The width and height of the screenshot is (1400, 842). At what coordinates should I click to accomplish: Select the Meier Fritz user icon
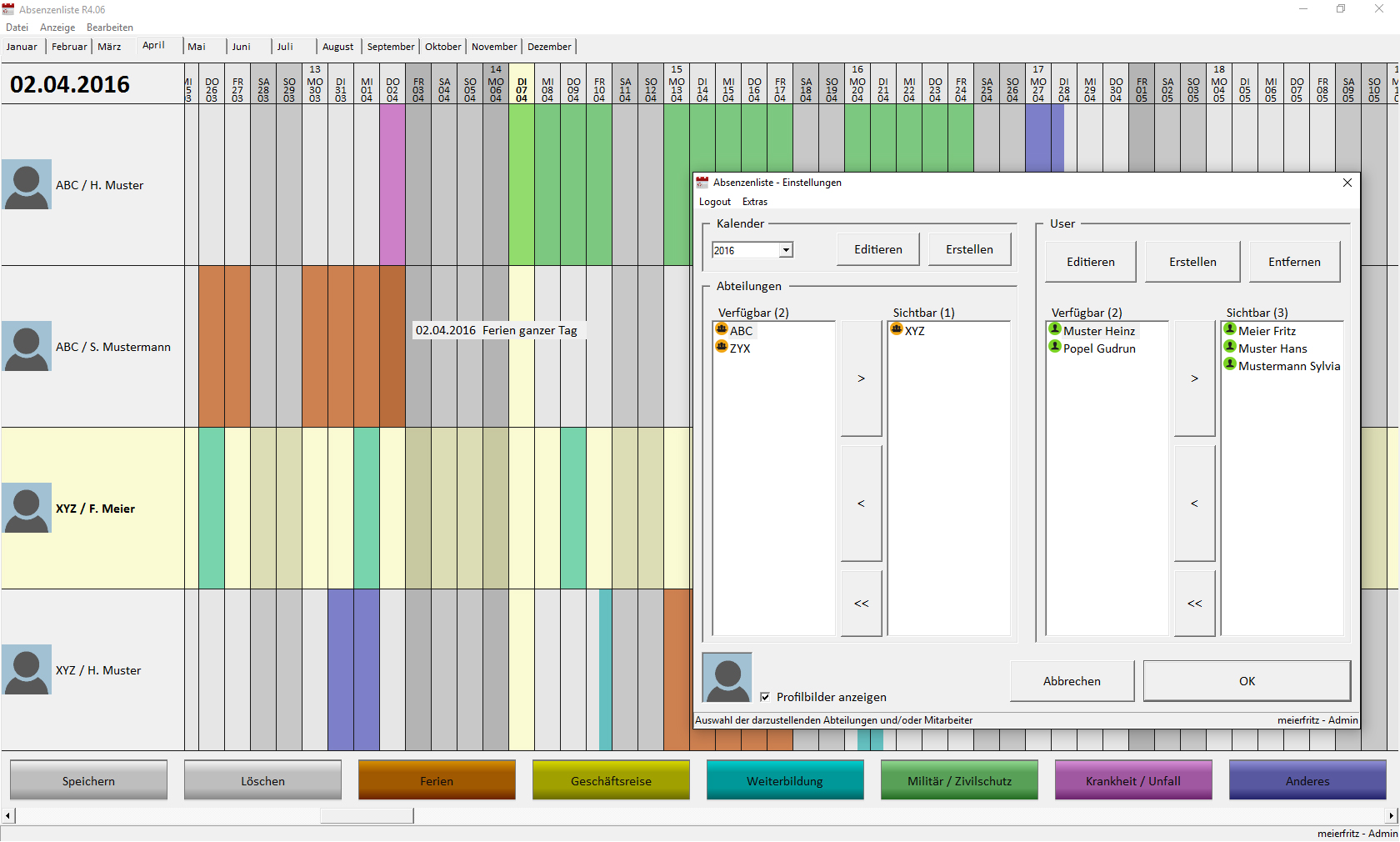click(1230, 330)
